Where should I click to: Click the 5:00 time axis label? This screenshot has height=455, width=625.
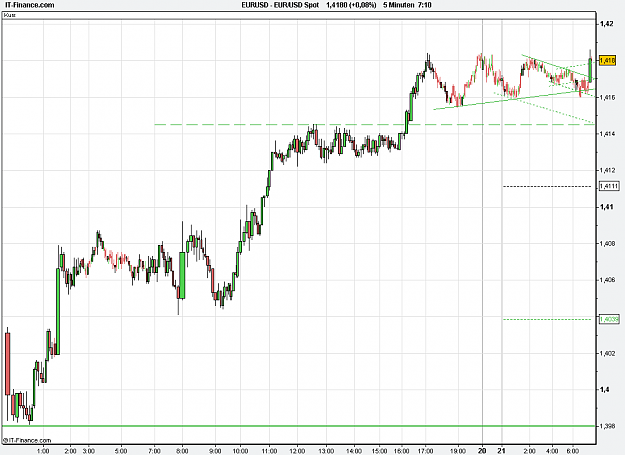click(121, 451)
